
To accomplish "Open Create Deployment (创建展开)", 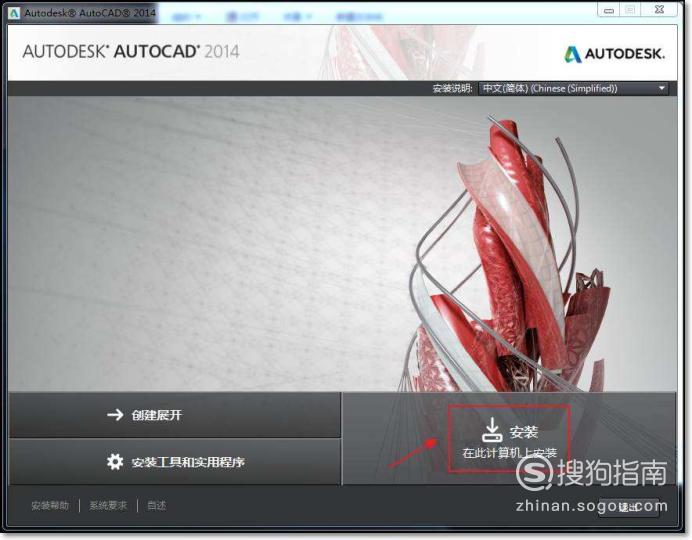I will 175,415.
